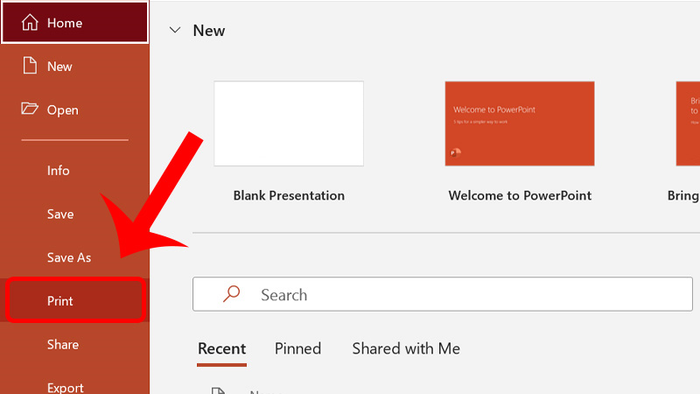Click the file type icon column header

(218, 391)
